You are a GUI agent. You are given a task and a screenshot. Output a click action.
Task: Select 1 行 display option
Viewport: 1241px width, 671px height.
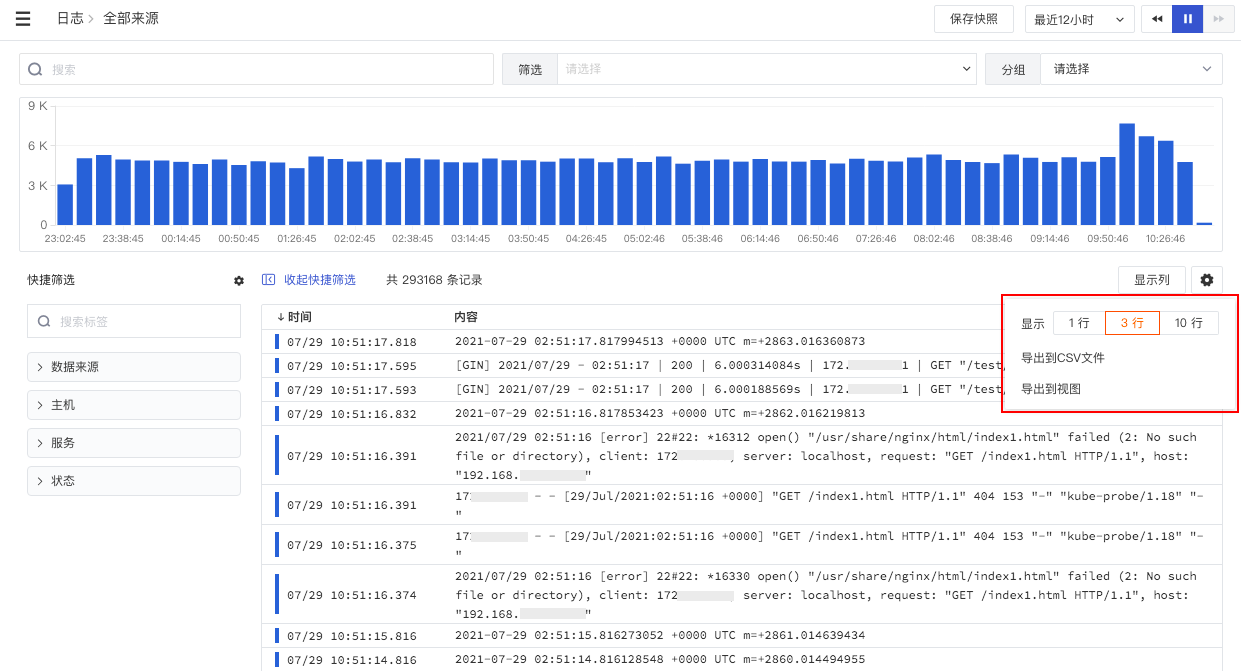pyautogui.click(x=1079, y=323)
